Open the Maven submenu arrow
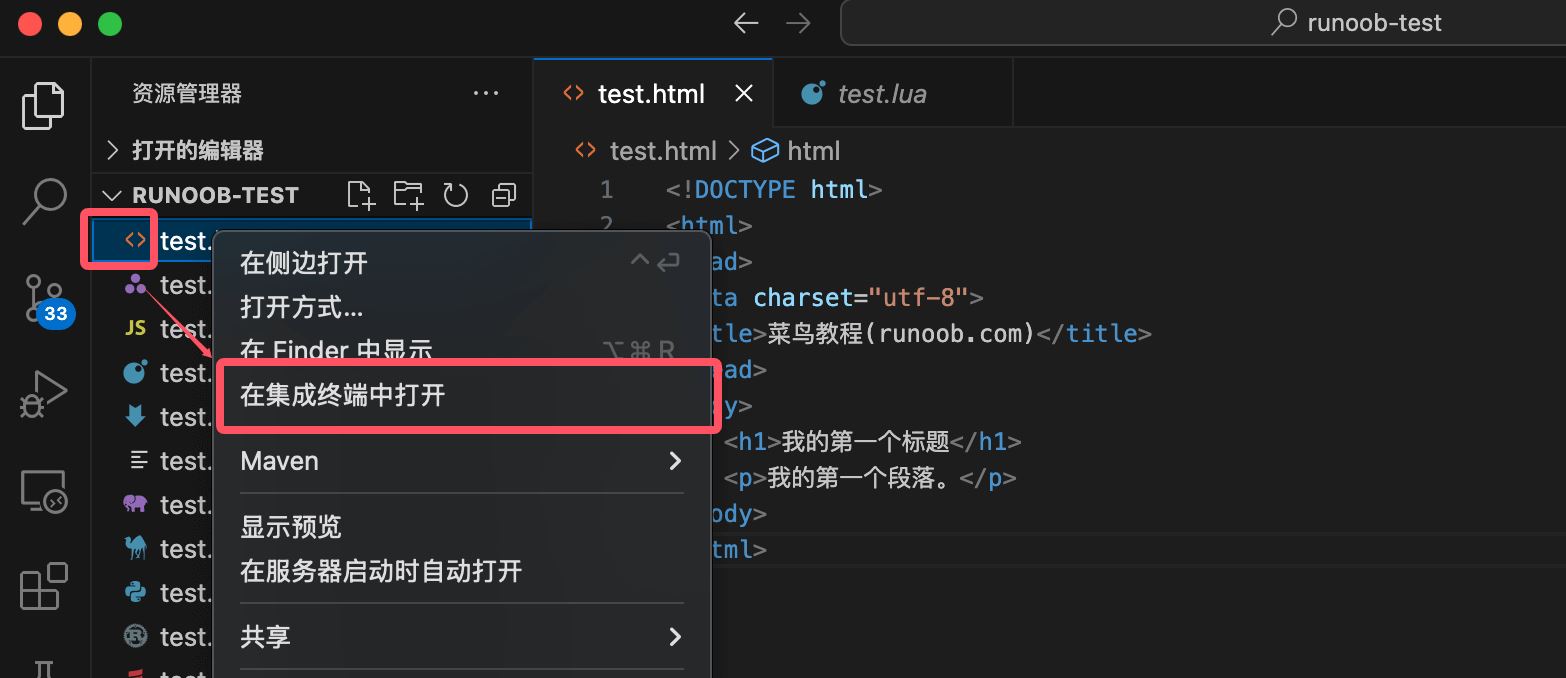The width and height of the screenshot is (1566, 678). pos(674,461)
